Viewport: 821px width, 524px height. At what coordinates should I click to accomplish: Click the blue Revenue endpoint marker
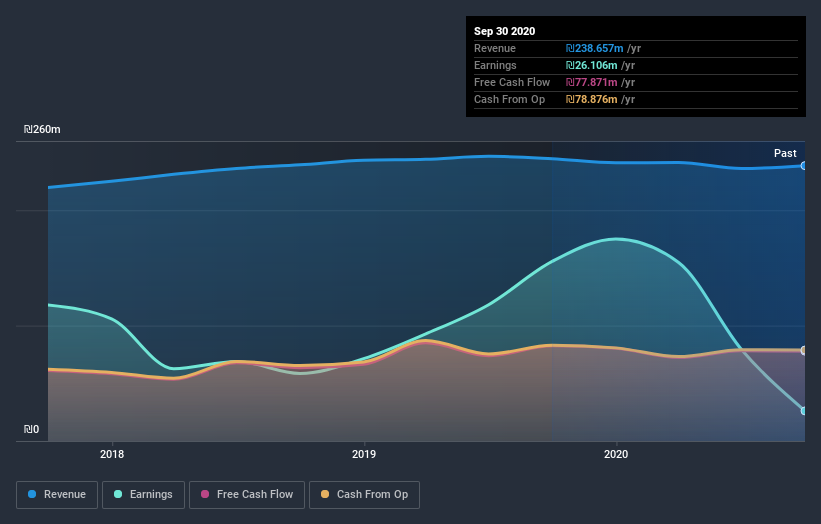(804, 166)
